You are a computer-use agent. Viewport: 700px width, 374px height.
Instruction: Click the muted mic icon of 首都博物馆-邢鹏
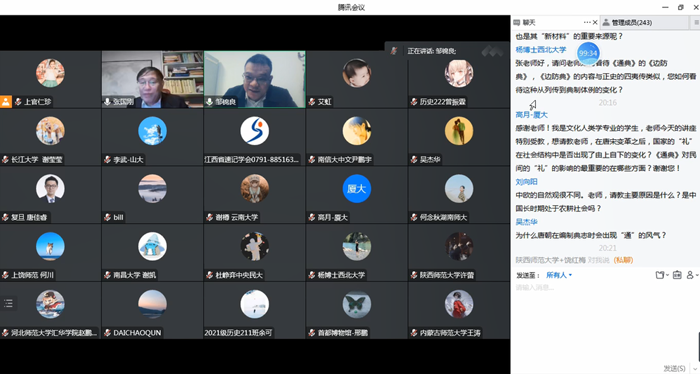(312, 332)
